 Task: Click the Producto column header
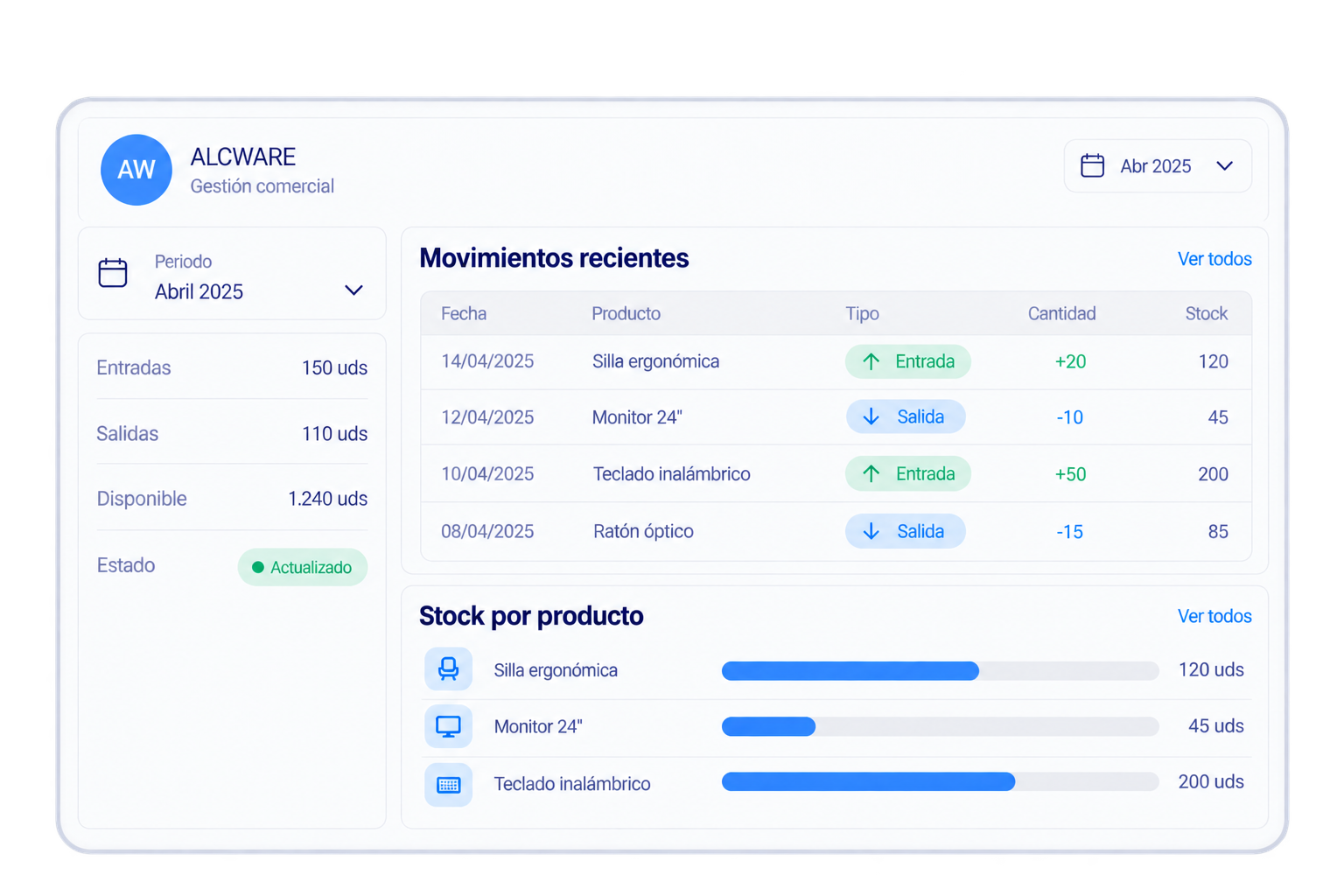626,313
